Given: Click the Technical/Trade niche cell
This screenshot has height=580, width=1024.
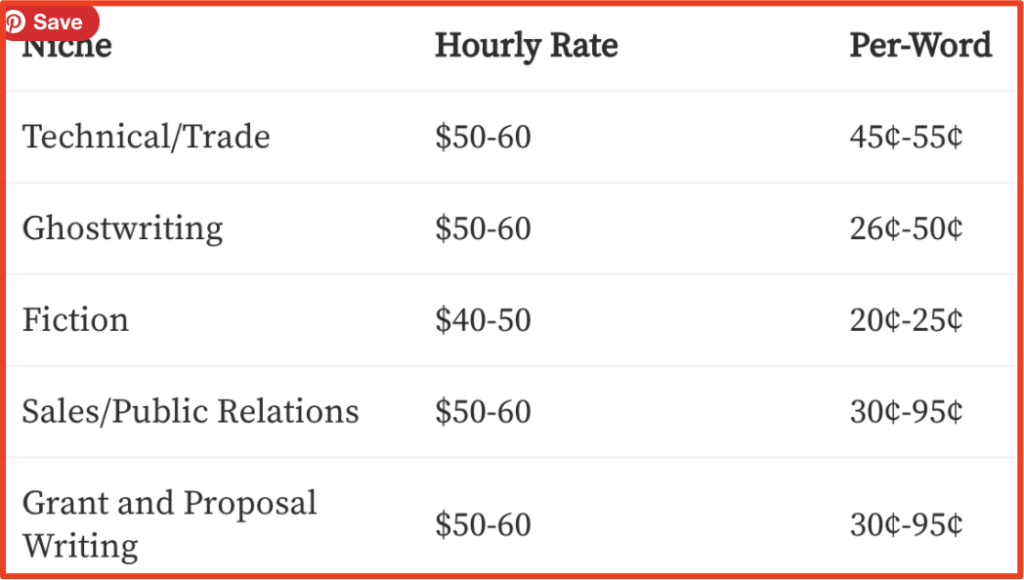Looking at the screenshot, I should tap(146, 137).
